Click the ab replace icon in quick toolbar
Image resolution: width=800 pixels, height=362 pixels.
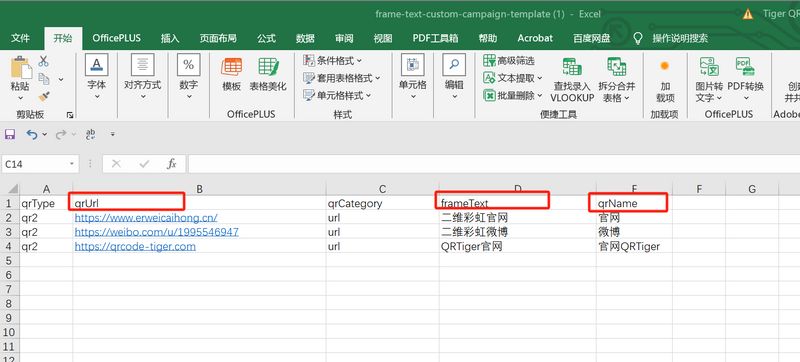point(91,135)
